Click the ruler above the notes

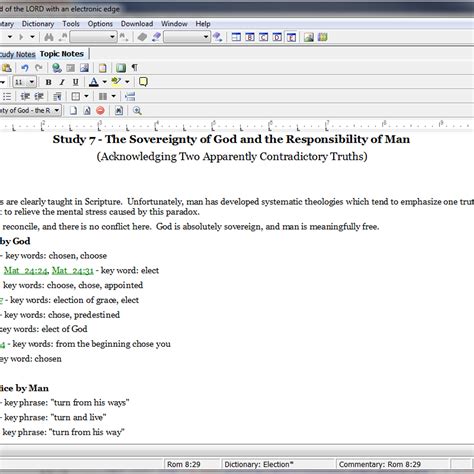[237, 125]
